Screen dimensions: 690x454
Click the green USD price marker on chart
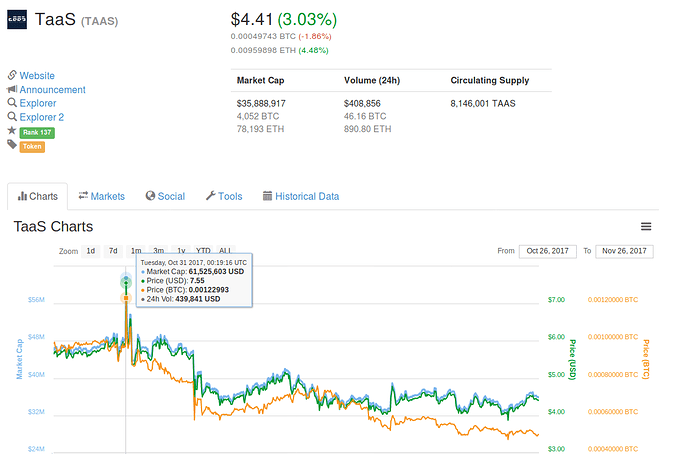[x=126, y=283]
